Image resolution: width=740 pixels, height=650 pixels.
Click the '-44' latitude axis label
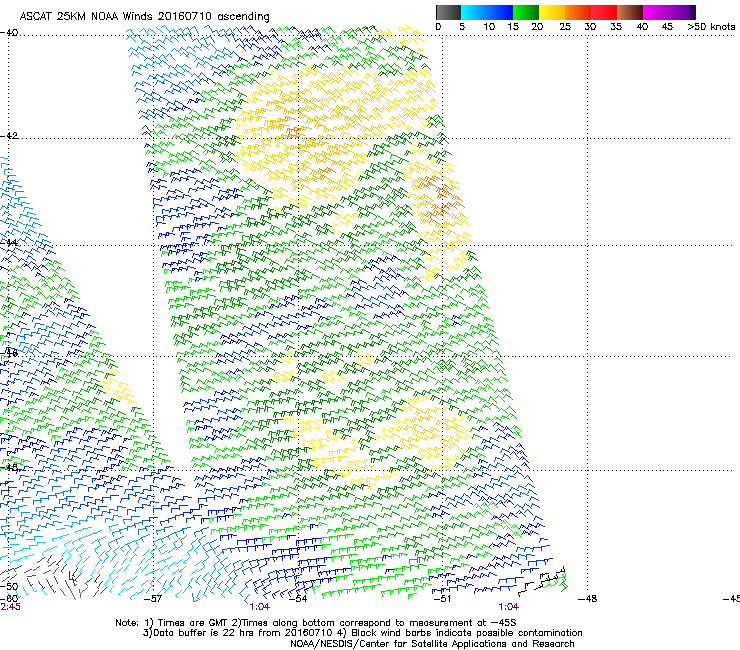click(9, 243)
